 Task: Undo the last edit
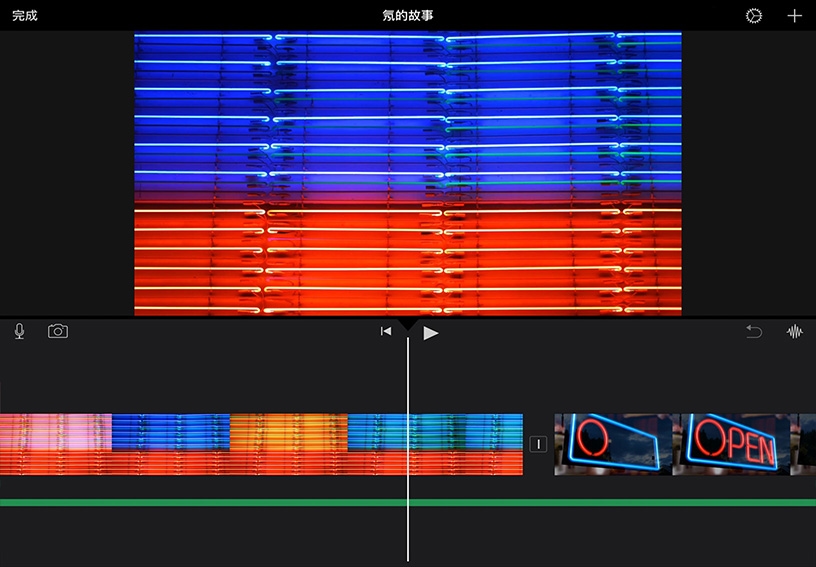[x=754, y=332]
